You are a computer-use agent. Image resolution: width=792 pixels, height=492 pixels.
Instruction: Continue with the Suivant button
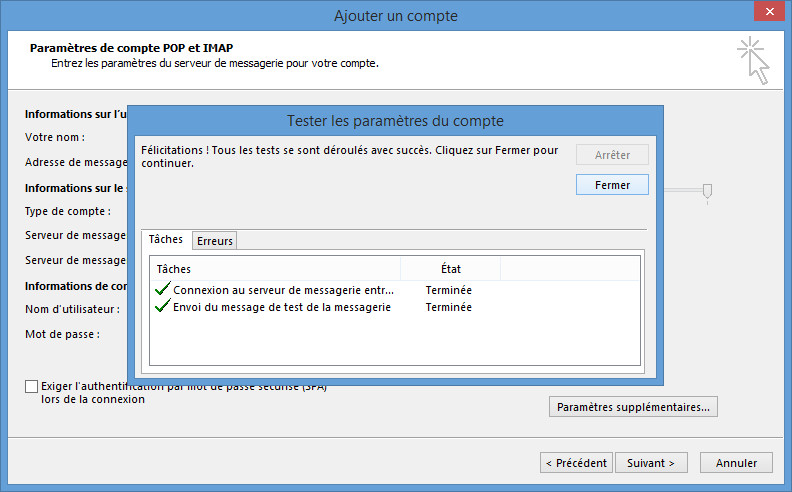click(651, 463)
